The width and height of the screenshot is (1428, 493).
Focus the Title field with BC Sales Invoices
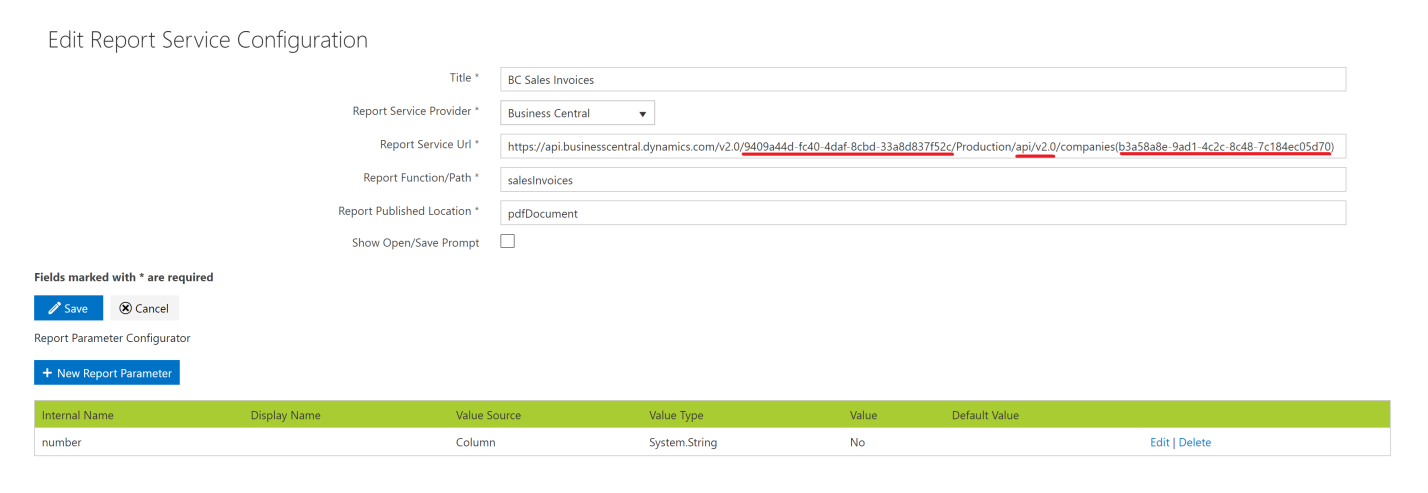[x=922, y=80]
